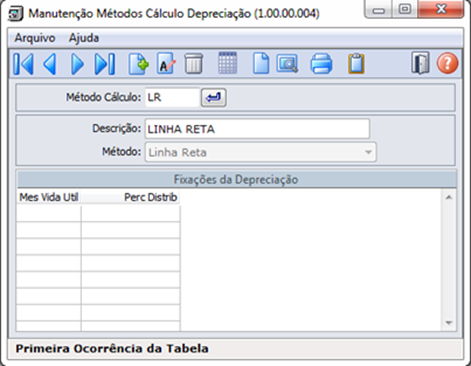This screenshot has height=366, width=471.
Task: Exit via the door icon
Action: 420,63
